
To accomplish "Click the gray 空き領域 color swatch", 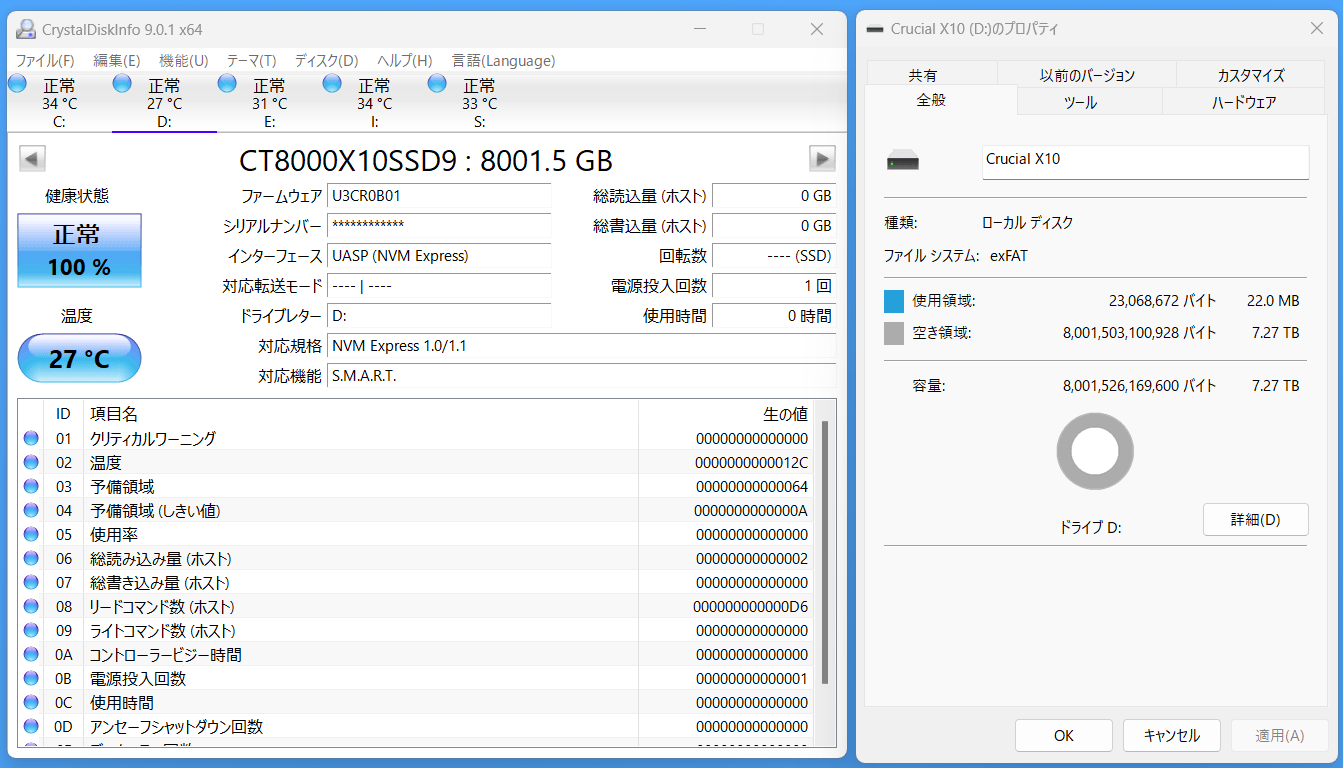I will point(894,333).
